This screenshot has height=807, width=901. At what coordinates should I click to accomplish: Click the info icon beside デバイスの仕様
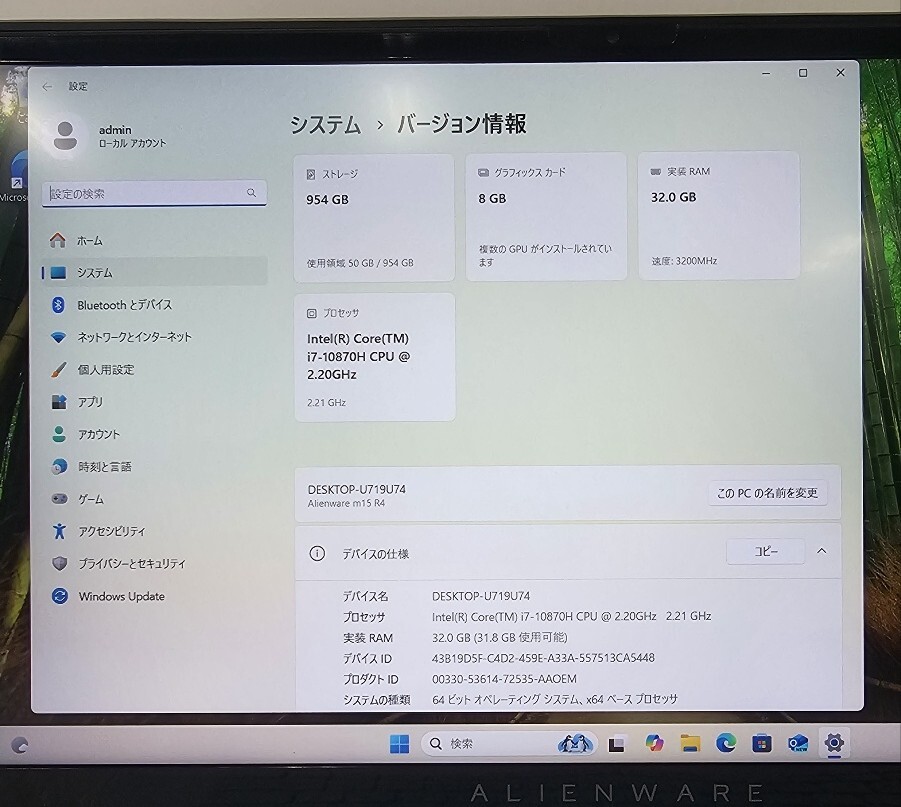[x=317, y=554]
